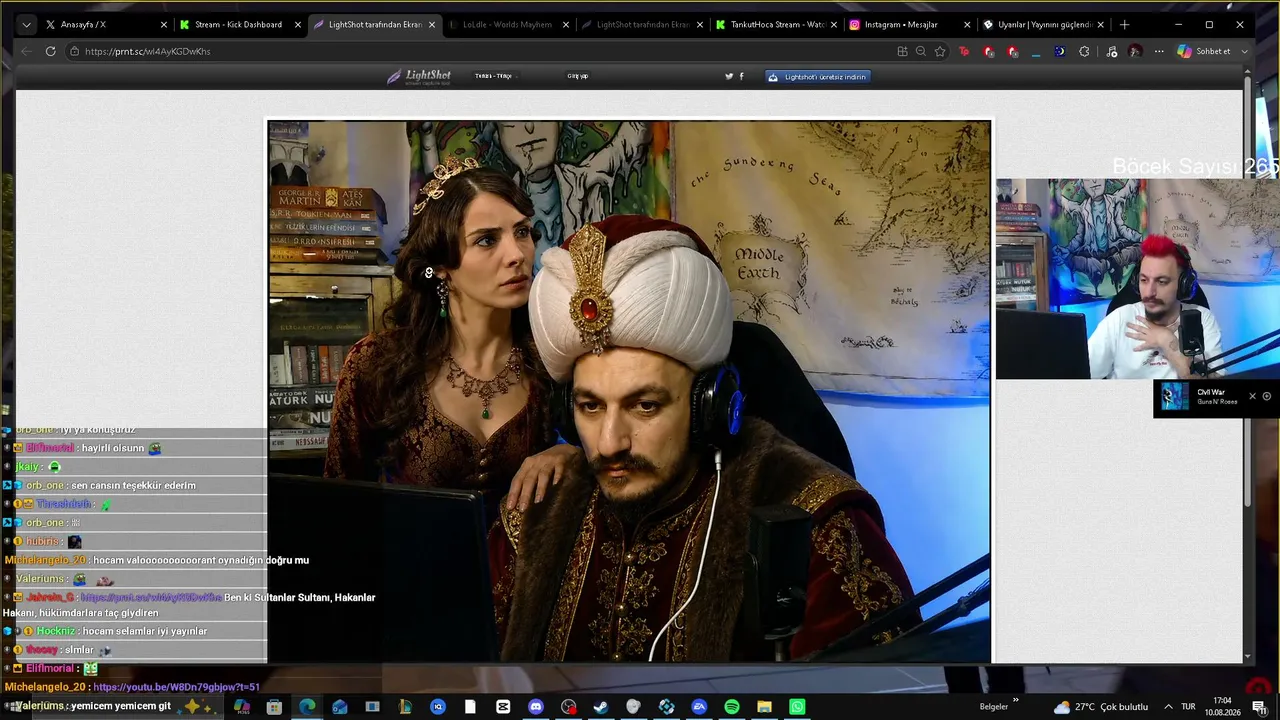Open the browser tab search dropdown
Screen dimensions: 1280x720
[27, 25]
